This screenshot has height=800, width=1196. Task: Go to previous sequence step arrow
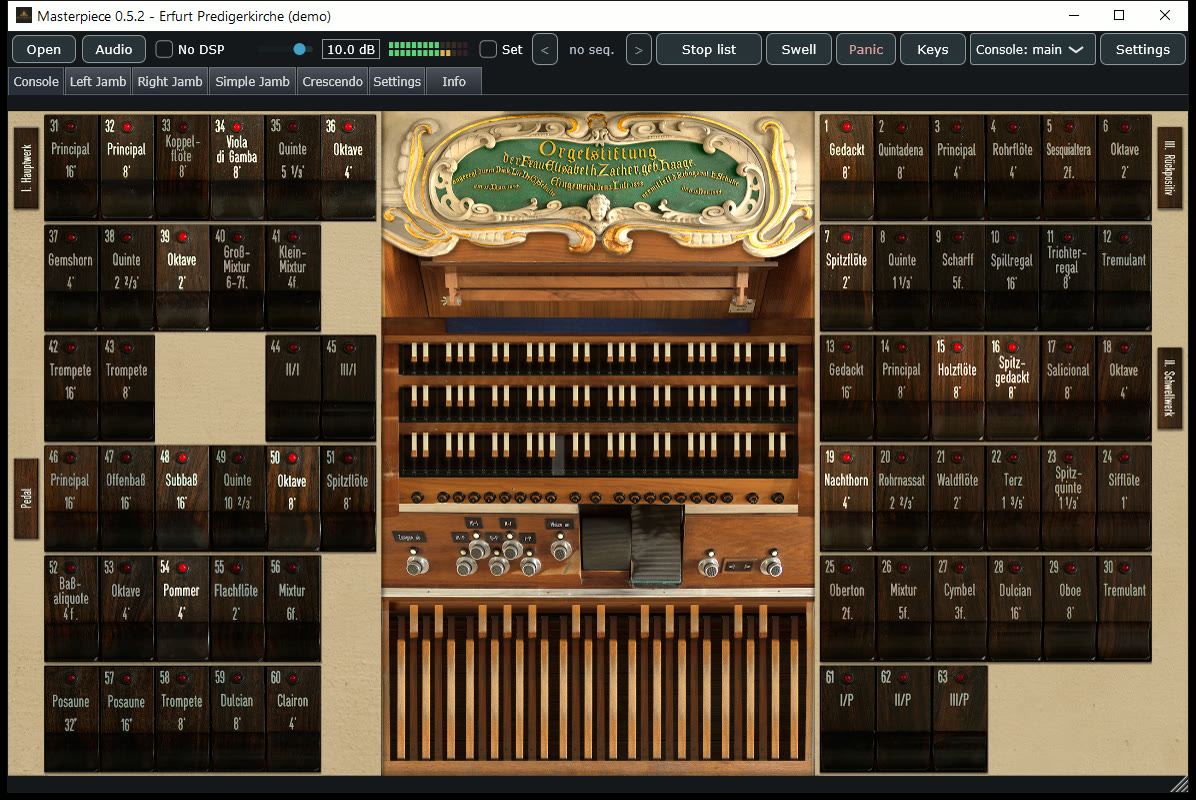coord(545,50)
